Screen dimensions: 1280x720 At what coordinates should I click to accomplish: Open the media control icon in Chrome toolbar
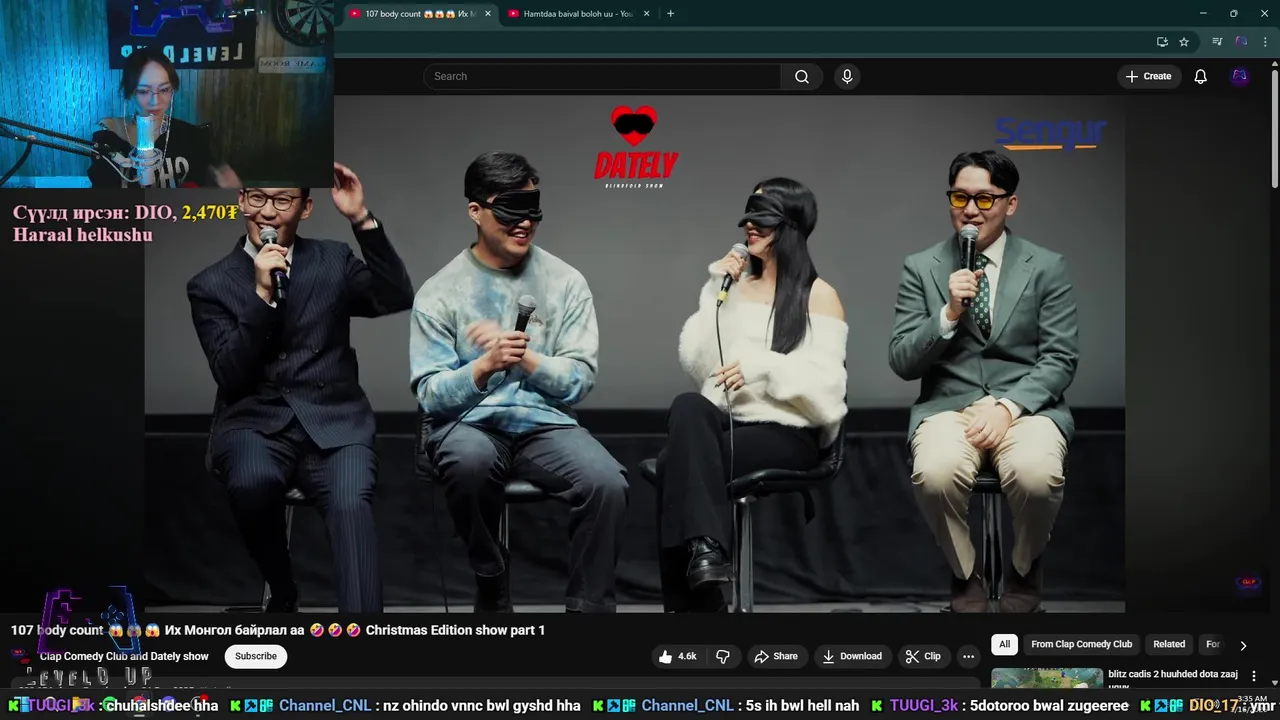[x=1217, y=42]
